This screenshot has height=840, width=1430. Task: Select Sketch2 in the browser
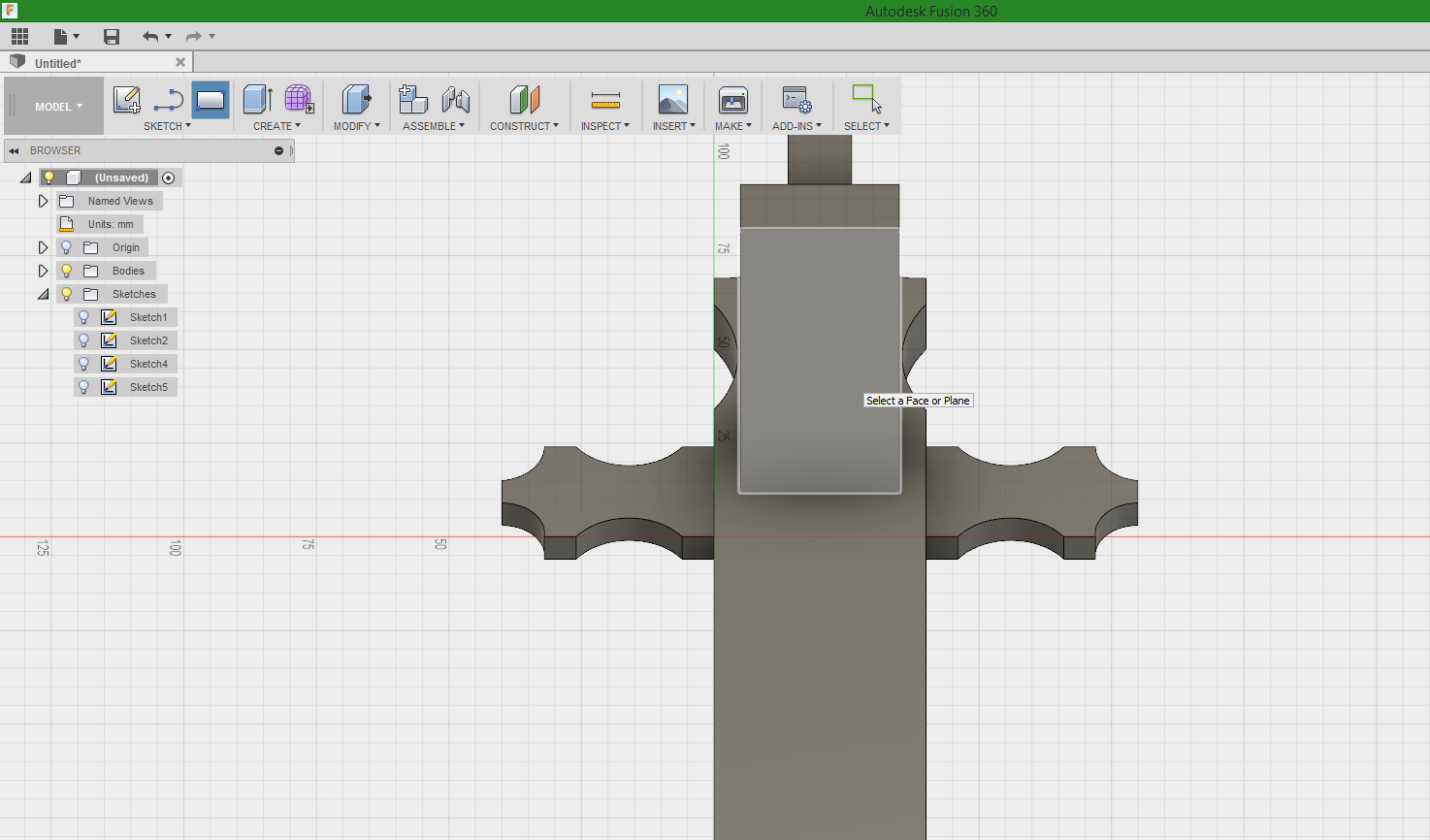pyautogui.click(x=148, y=340)
